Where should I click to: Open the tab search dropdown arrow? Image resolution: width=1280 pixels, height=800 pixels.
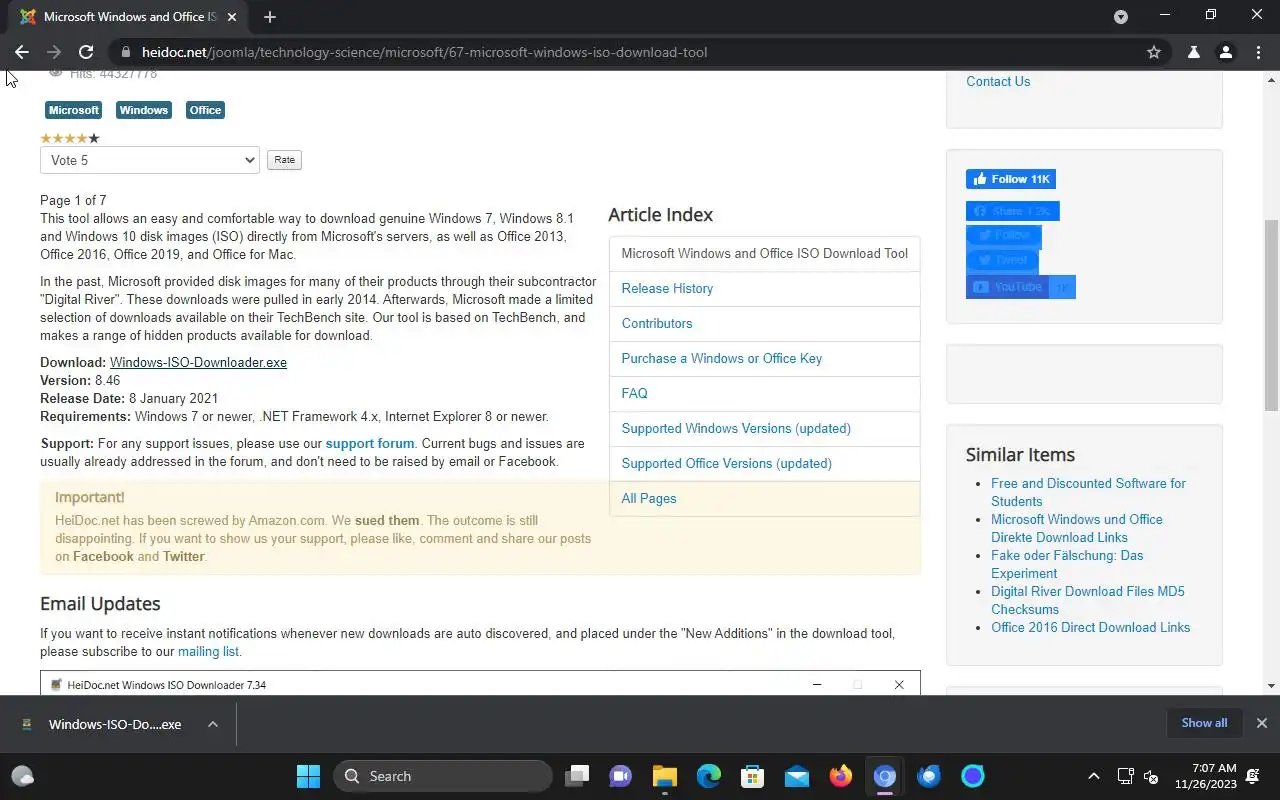point(1121,16)
